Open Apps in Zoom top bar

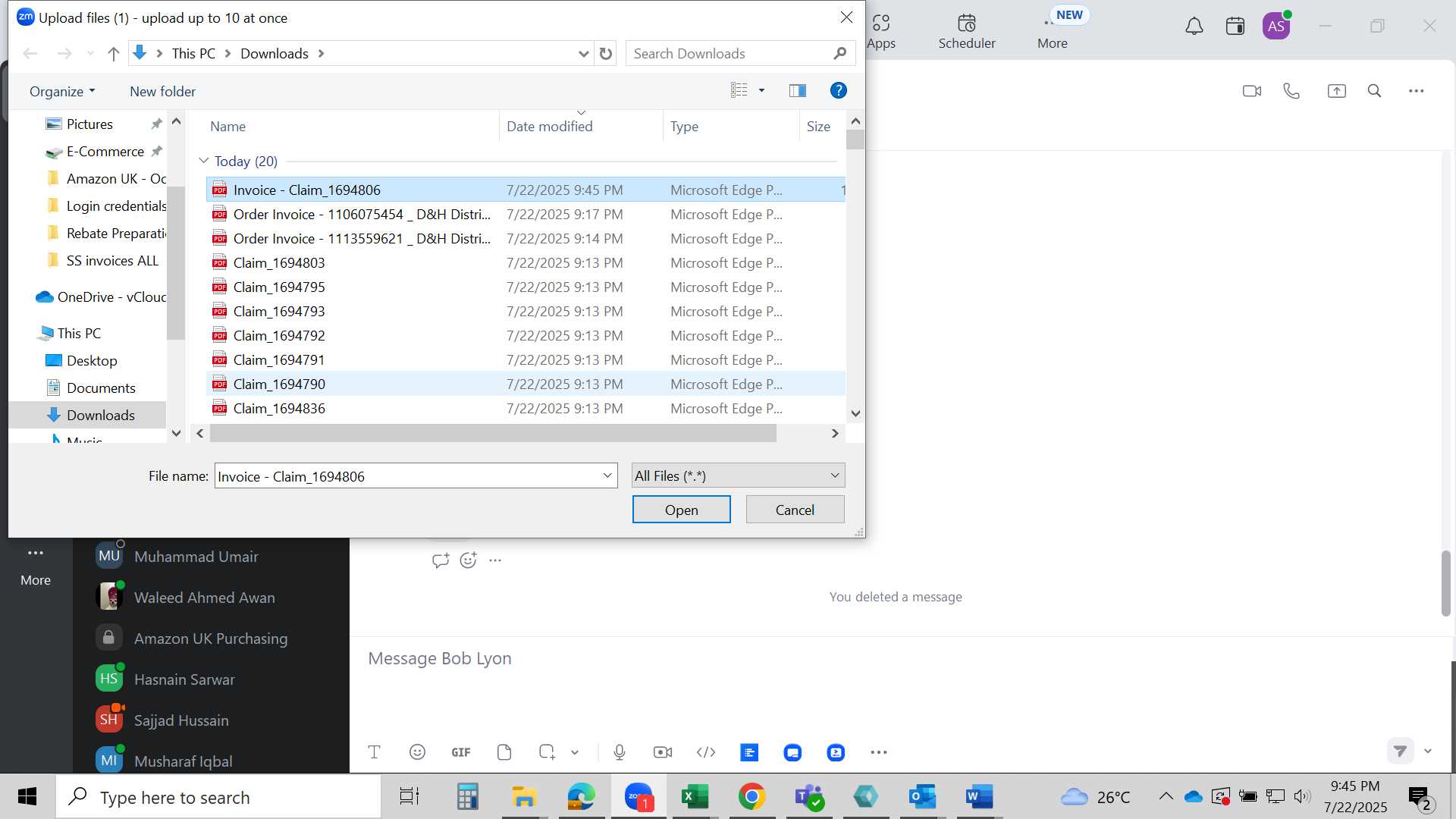point(881,31)
